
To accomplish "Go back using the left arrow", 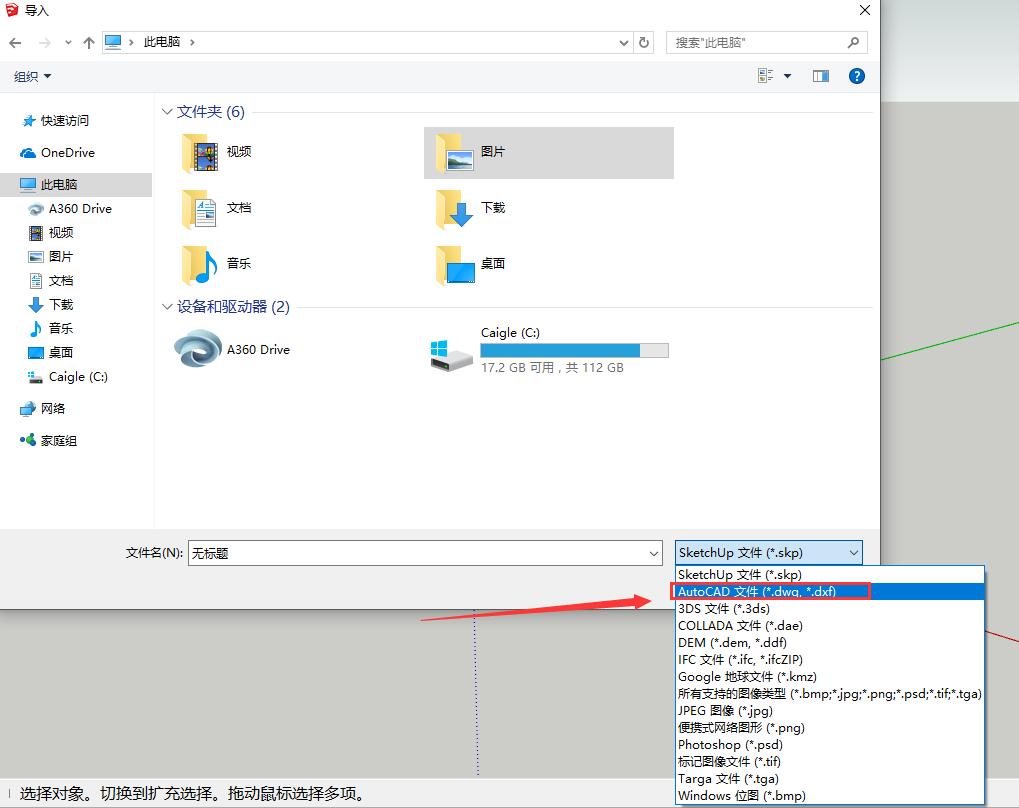I will coord(16,43).
